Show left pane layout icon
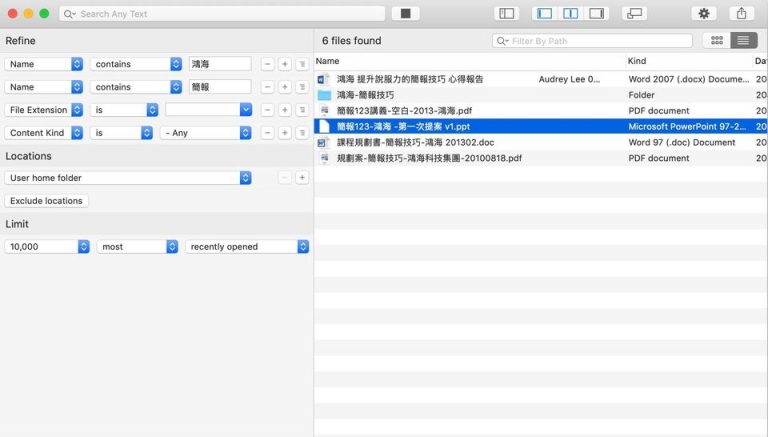This screenshot has width=768, height=437. click(x=545, y=14)
